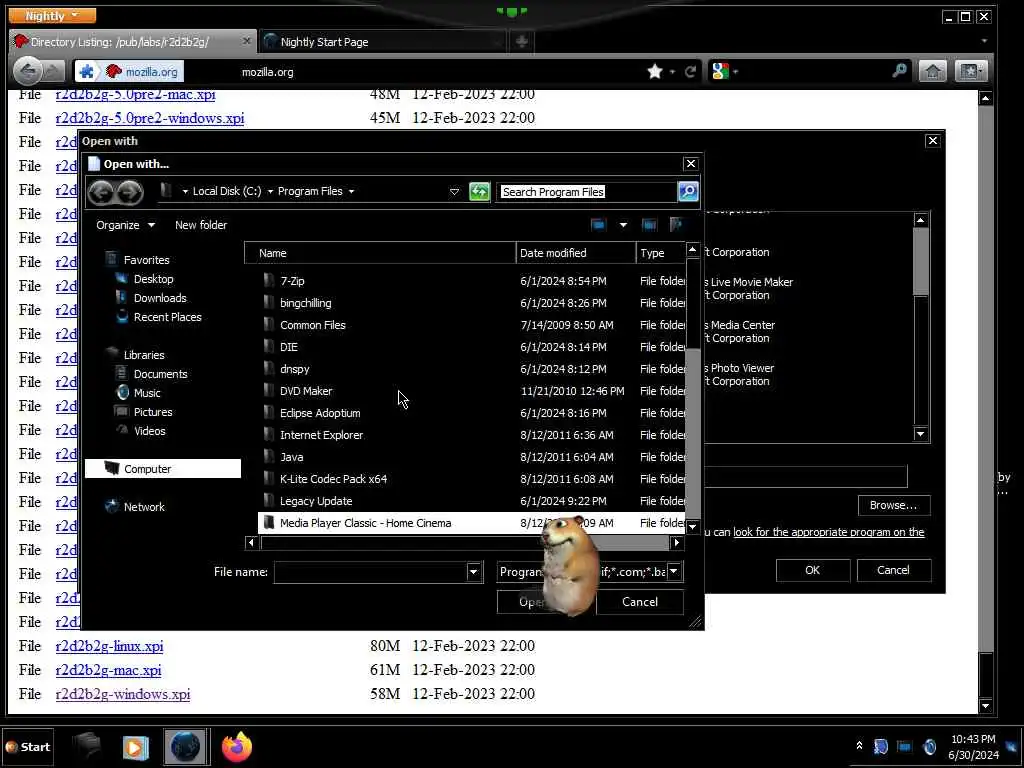Click the bookmark star in the URL bar
1024x768 pixels.
[655, 71]
